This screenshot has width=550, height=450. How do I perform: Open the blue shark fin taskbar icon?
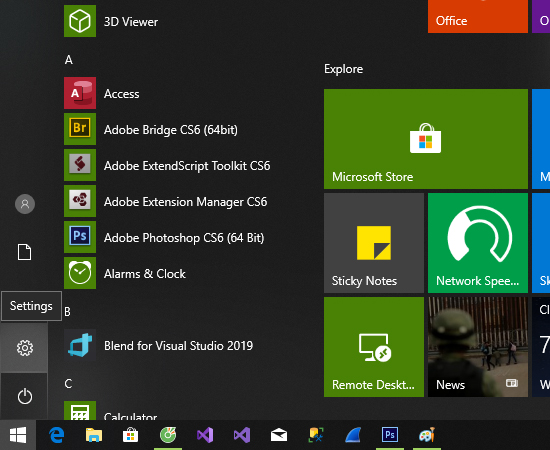(x=353, y=435)
